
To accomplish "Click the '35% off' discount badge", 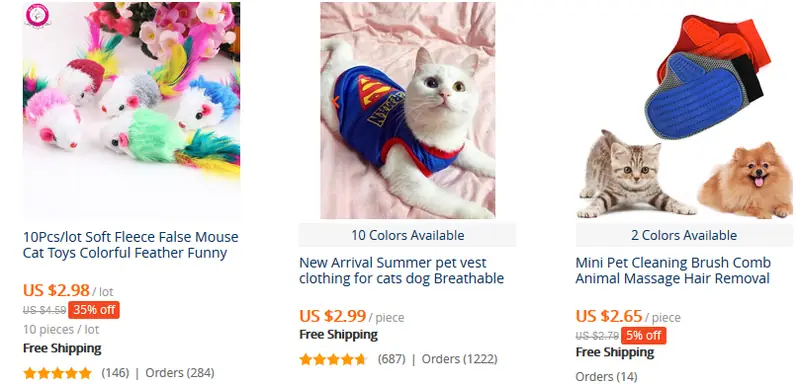I will [x=94, y=310].
